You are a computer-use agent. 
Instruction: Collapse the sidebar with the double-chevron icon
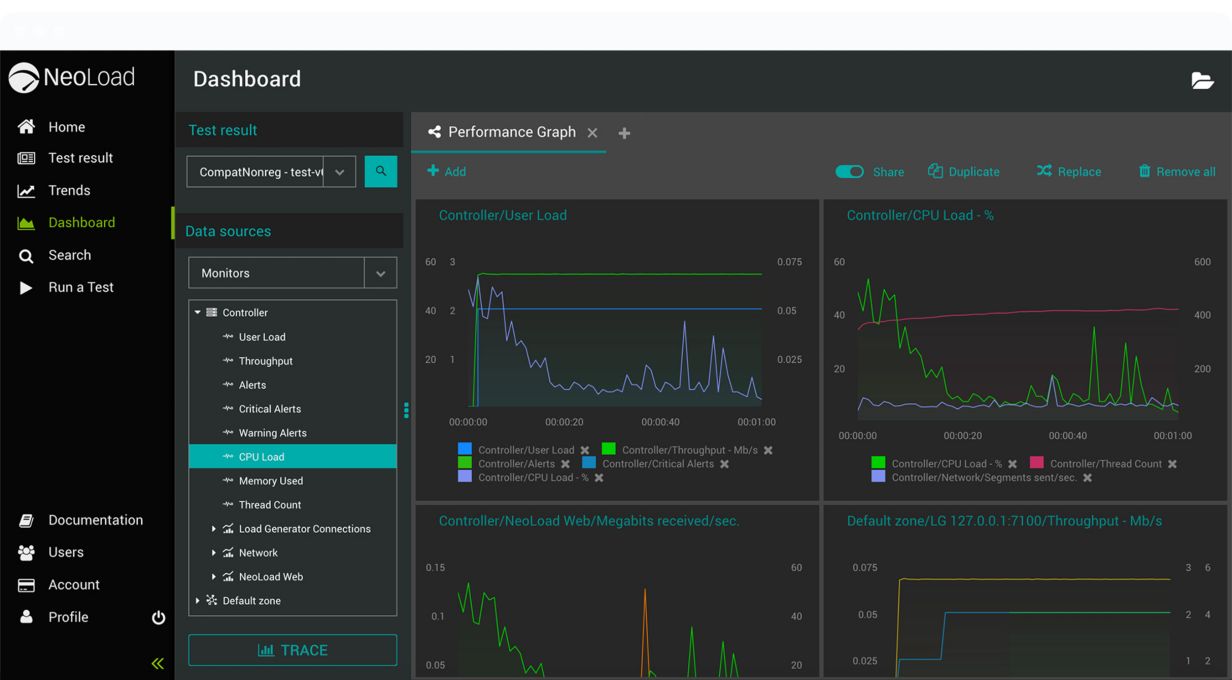point(157,663)
